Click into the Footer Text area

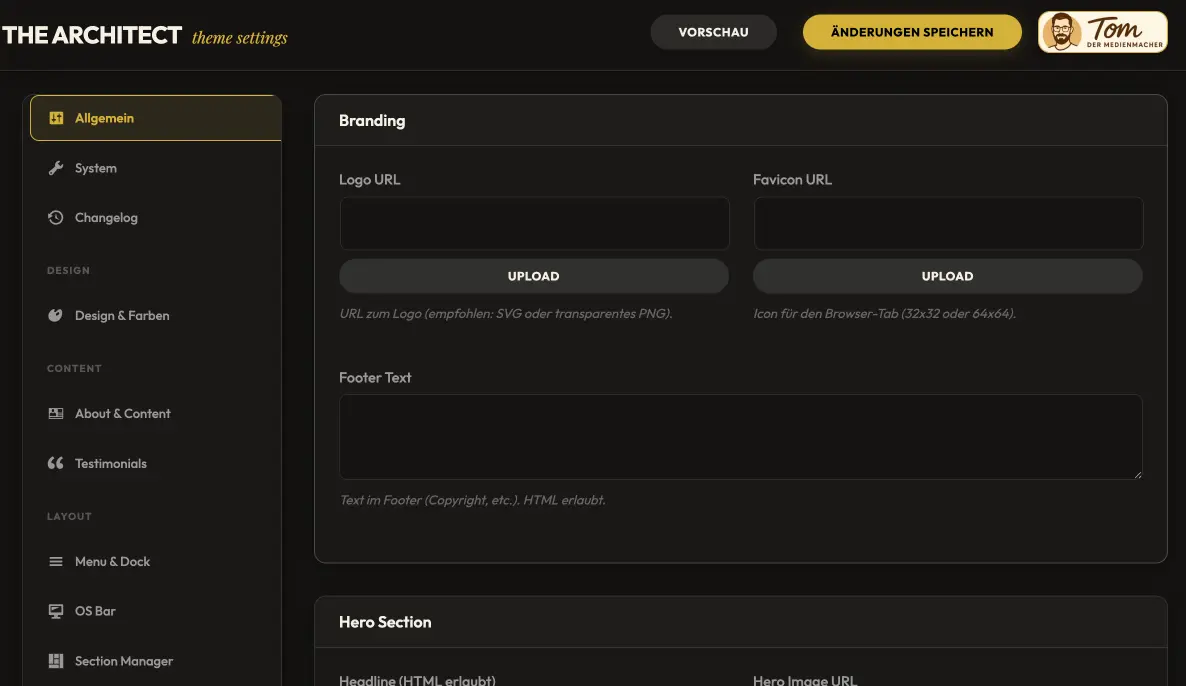point(740,437)
